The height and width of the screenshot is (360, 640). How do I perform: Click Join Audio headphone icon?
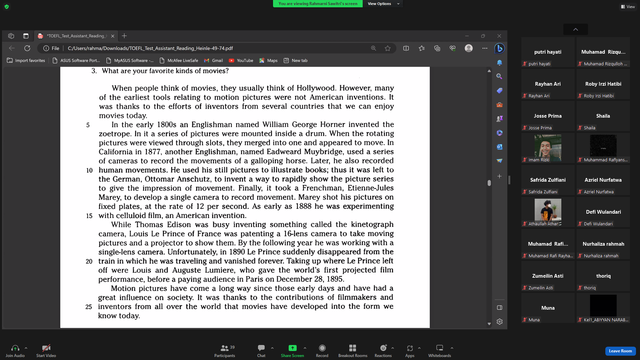[15, 348]
